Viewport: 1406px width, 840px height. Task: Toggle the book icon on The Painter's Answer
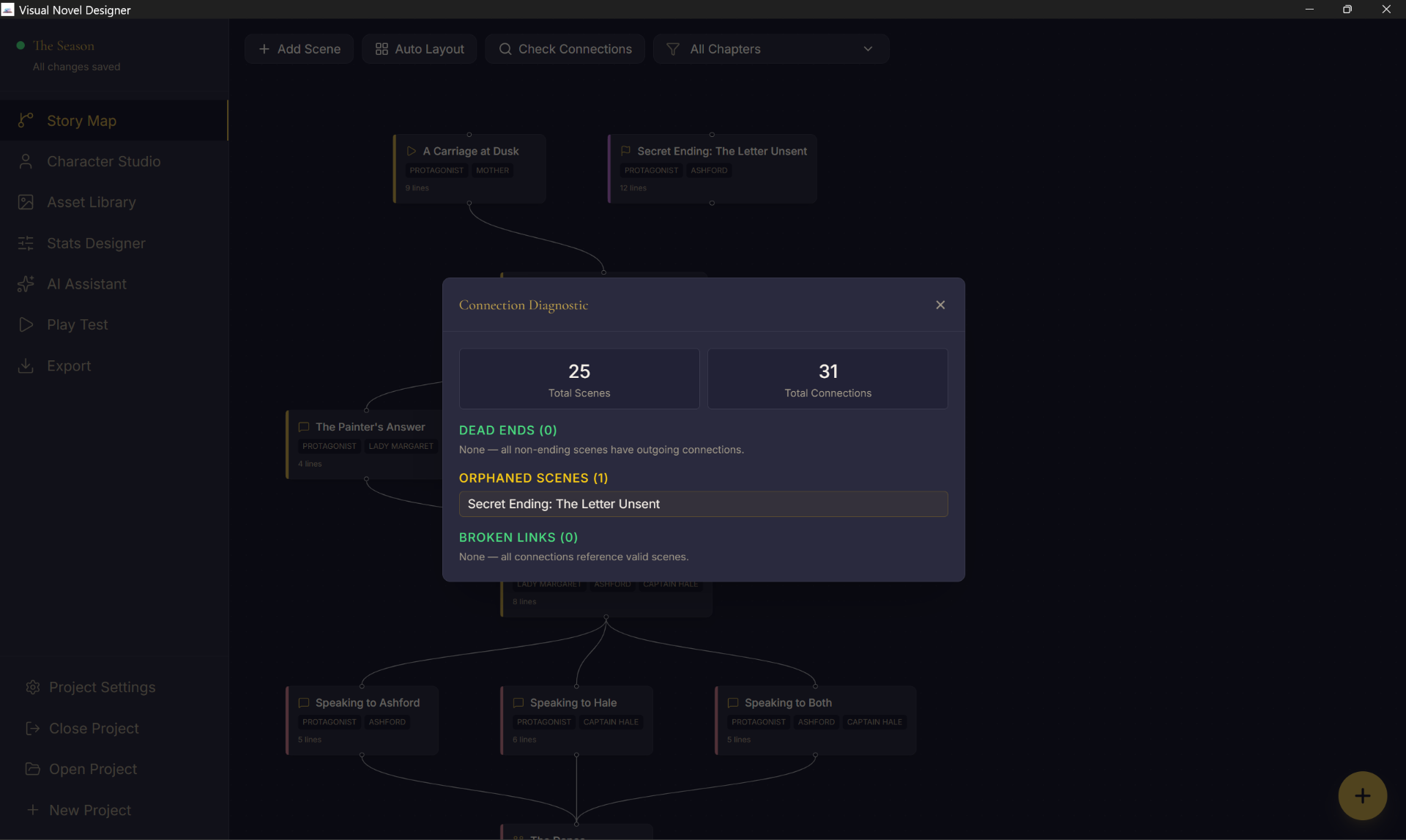[x=304, y=427]
